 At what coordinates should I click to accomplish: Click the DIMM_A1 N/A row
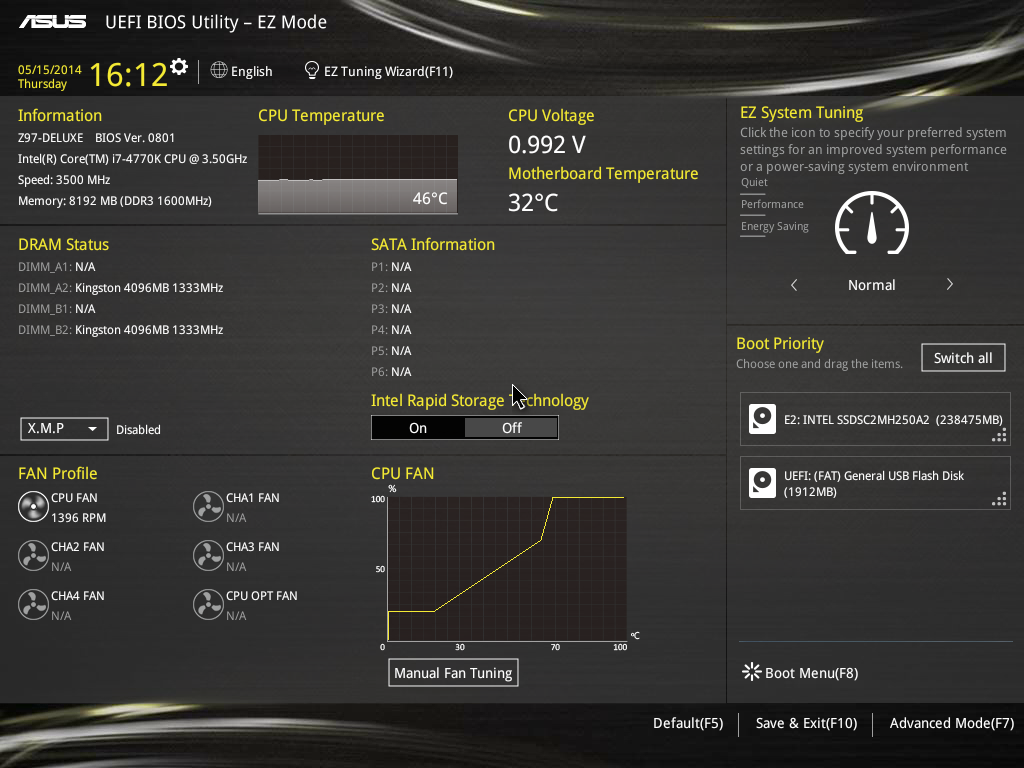tap(57, 266)
